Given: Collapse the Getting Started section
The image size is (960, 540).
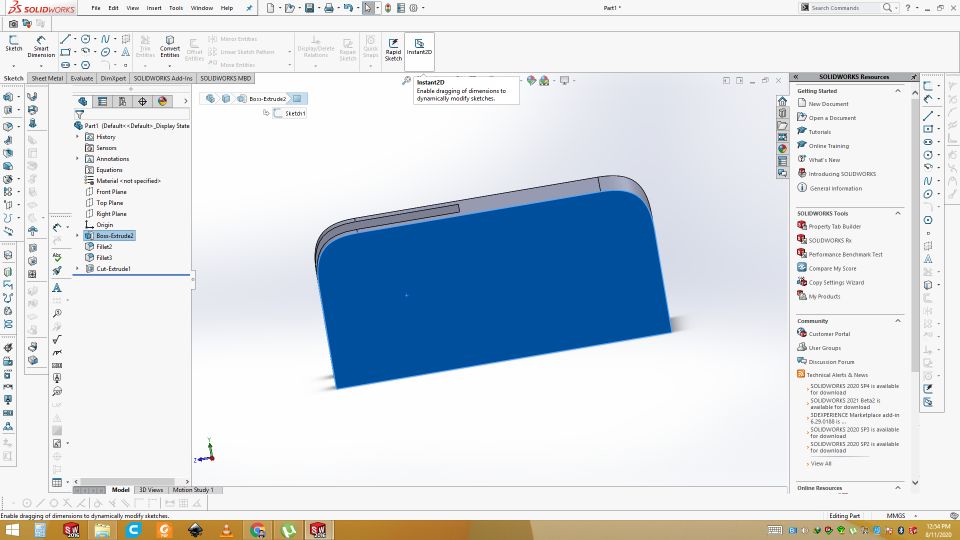Looking at the screenshot, I should 898,91.
